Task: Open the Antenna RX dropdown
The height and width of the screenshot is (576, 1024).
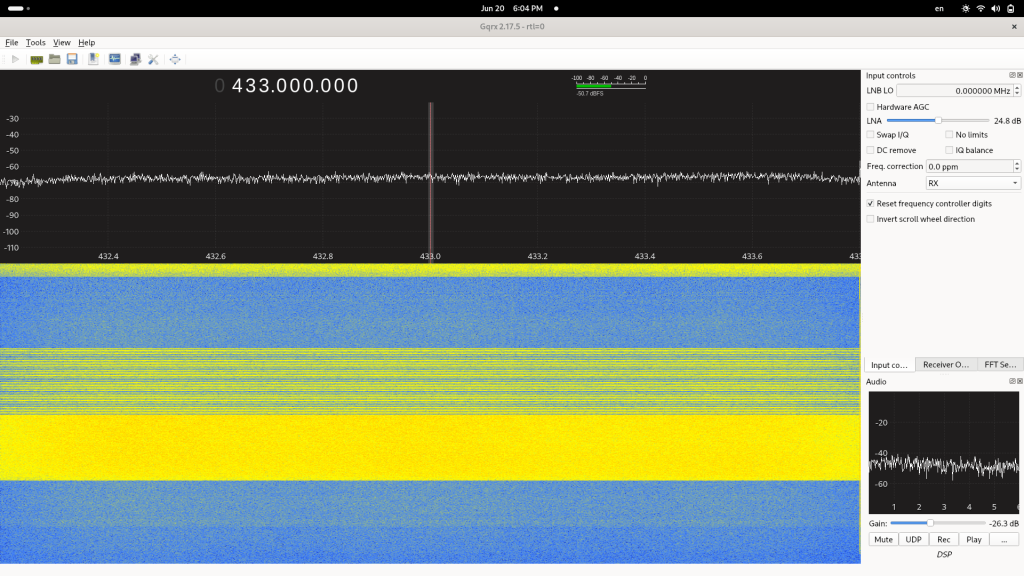Action: coord(972,184)
